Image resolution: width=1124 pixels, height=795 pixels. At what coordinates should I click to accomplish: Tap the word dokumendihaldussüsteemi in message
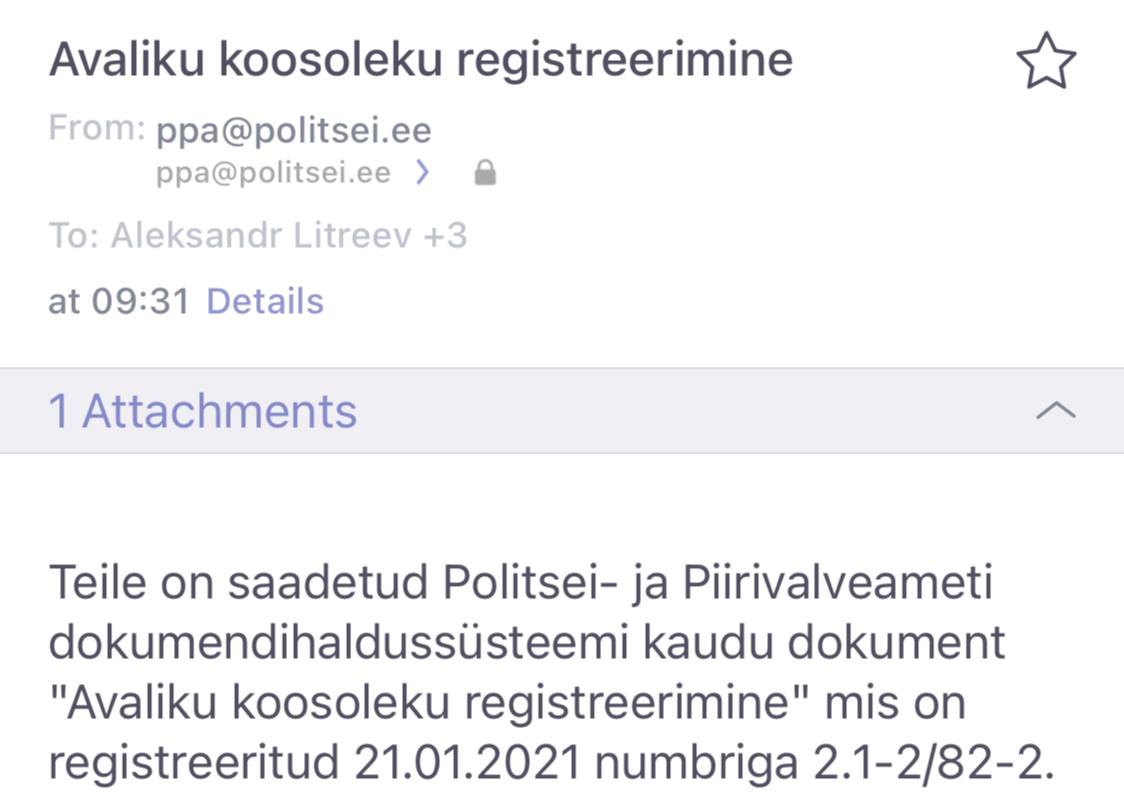coord(338,642)
